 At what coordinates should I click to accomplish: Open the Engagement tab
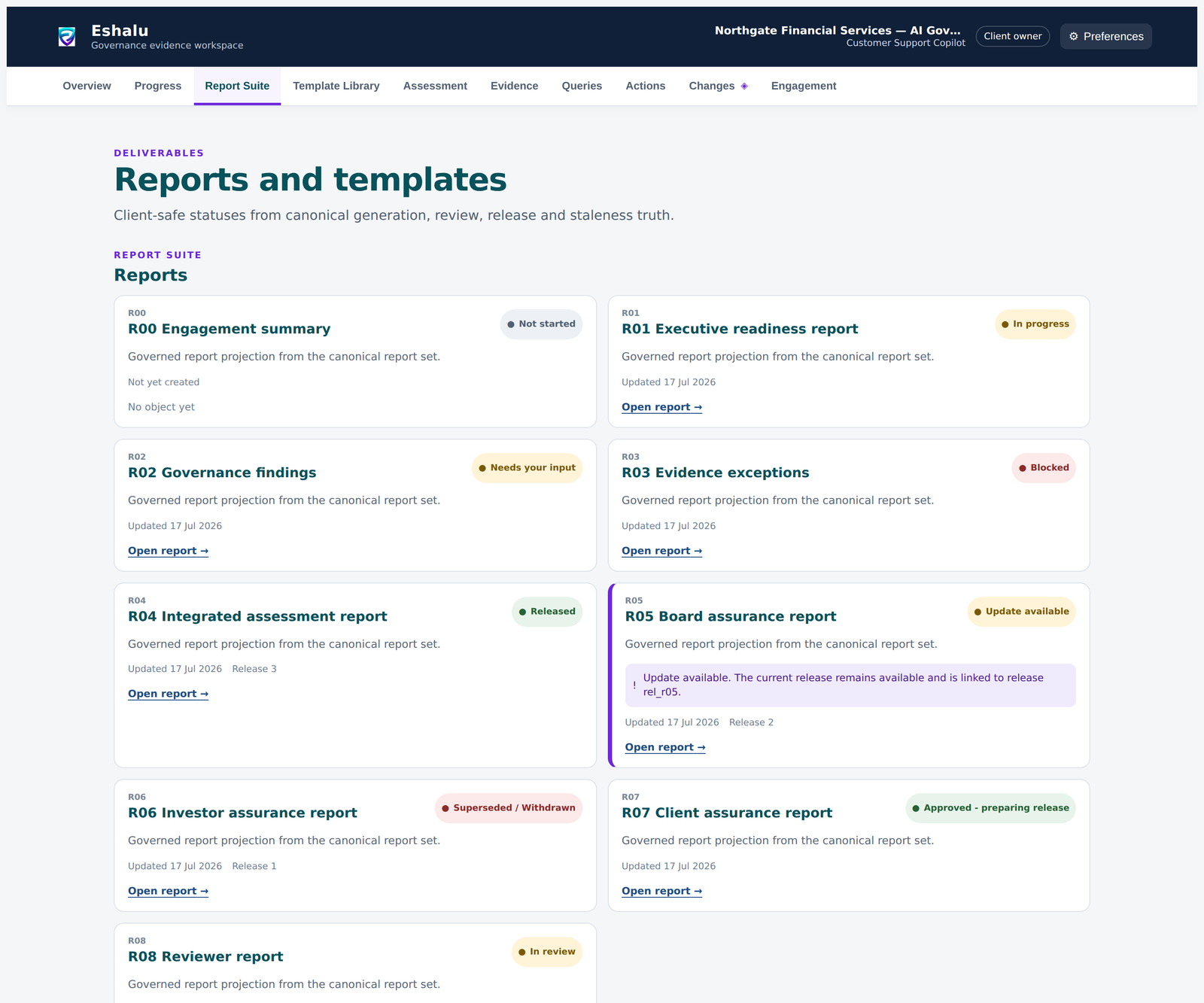tap(804, 86)
